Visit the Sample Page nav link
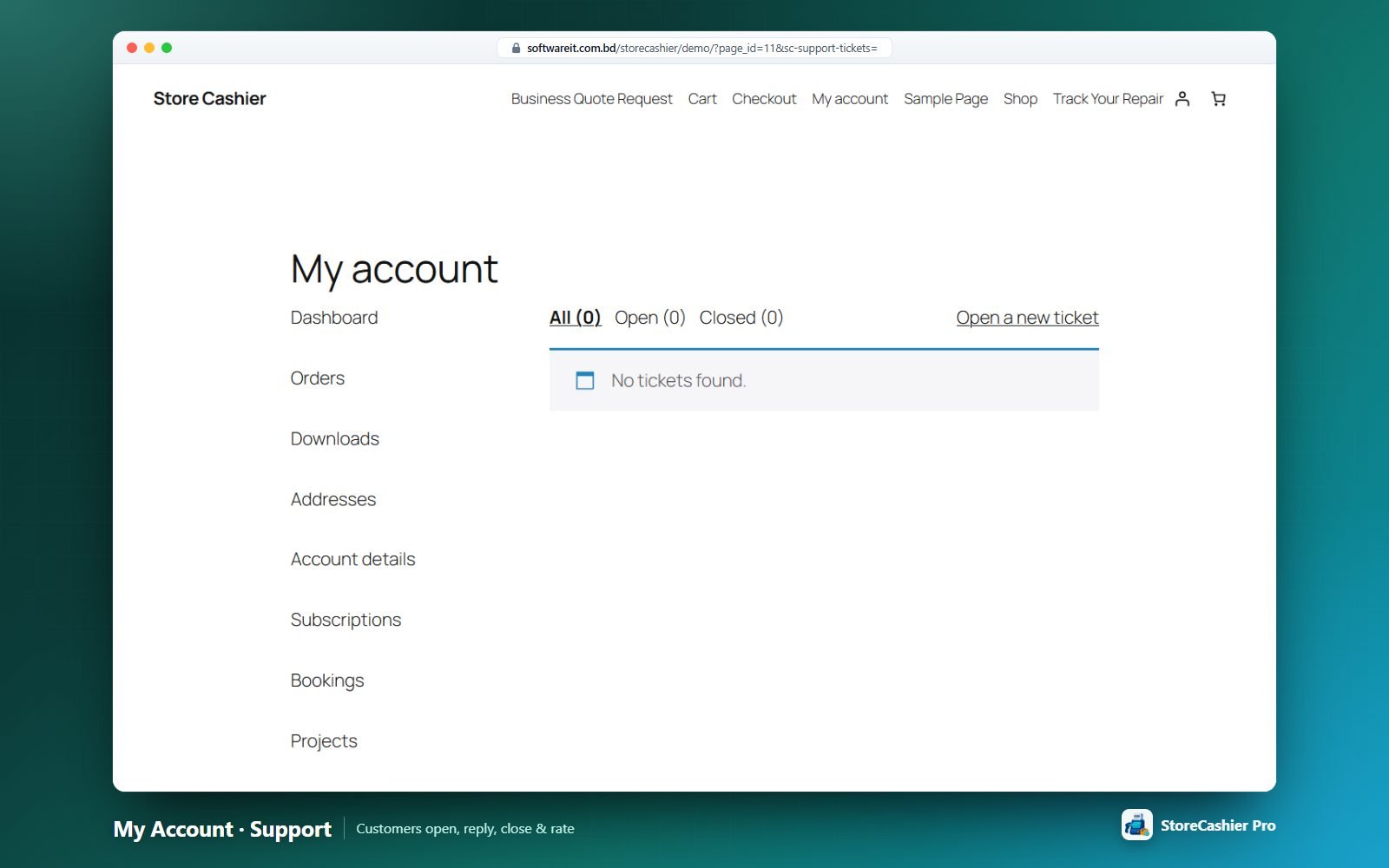The width and height of the screenshot is (1389, 868). coord(945,99)
